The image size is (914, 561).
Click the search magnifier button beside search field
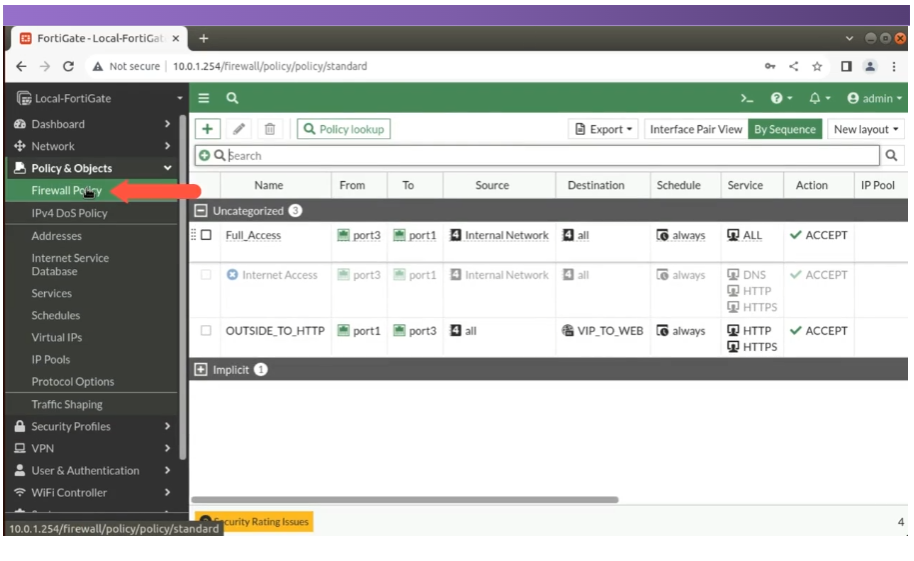click(x=891, y=155)
